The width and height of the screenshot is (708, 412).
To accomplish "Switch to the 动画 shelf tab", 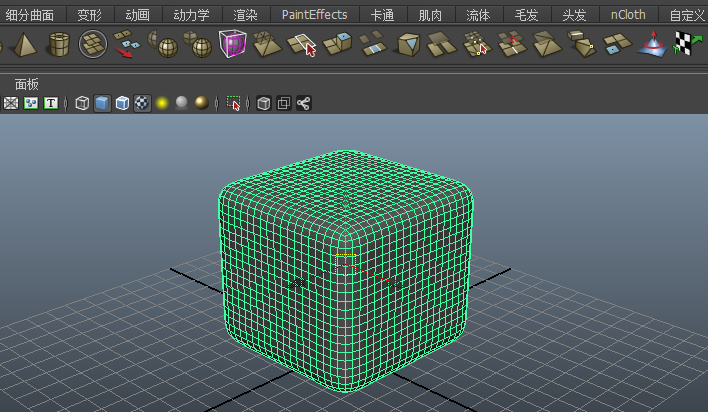I will click(x=138, y=15).
